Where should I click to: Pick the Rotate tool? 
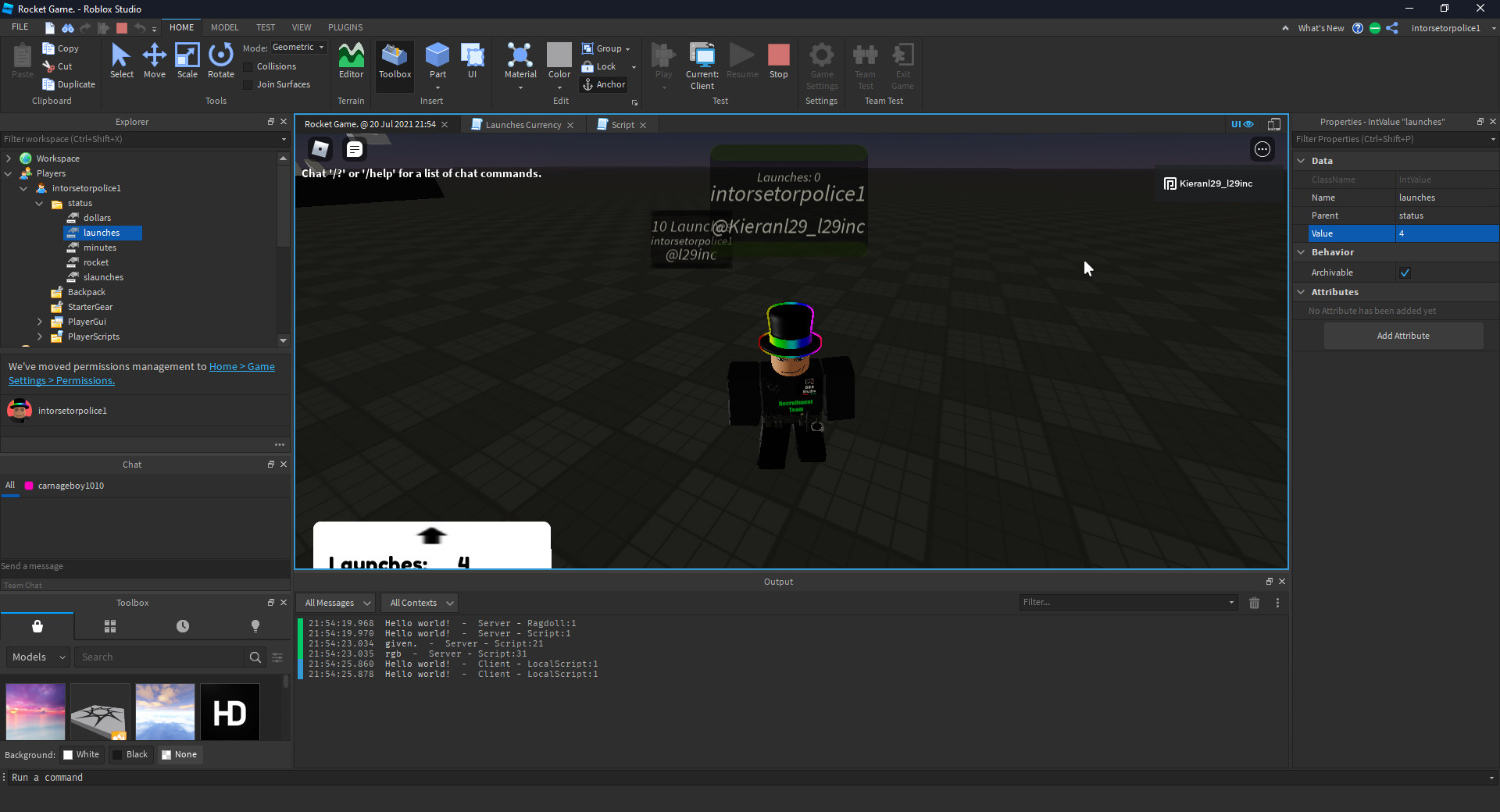[221, 61]
